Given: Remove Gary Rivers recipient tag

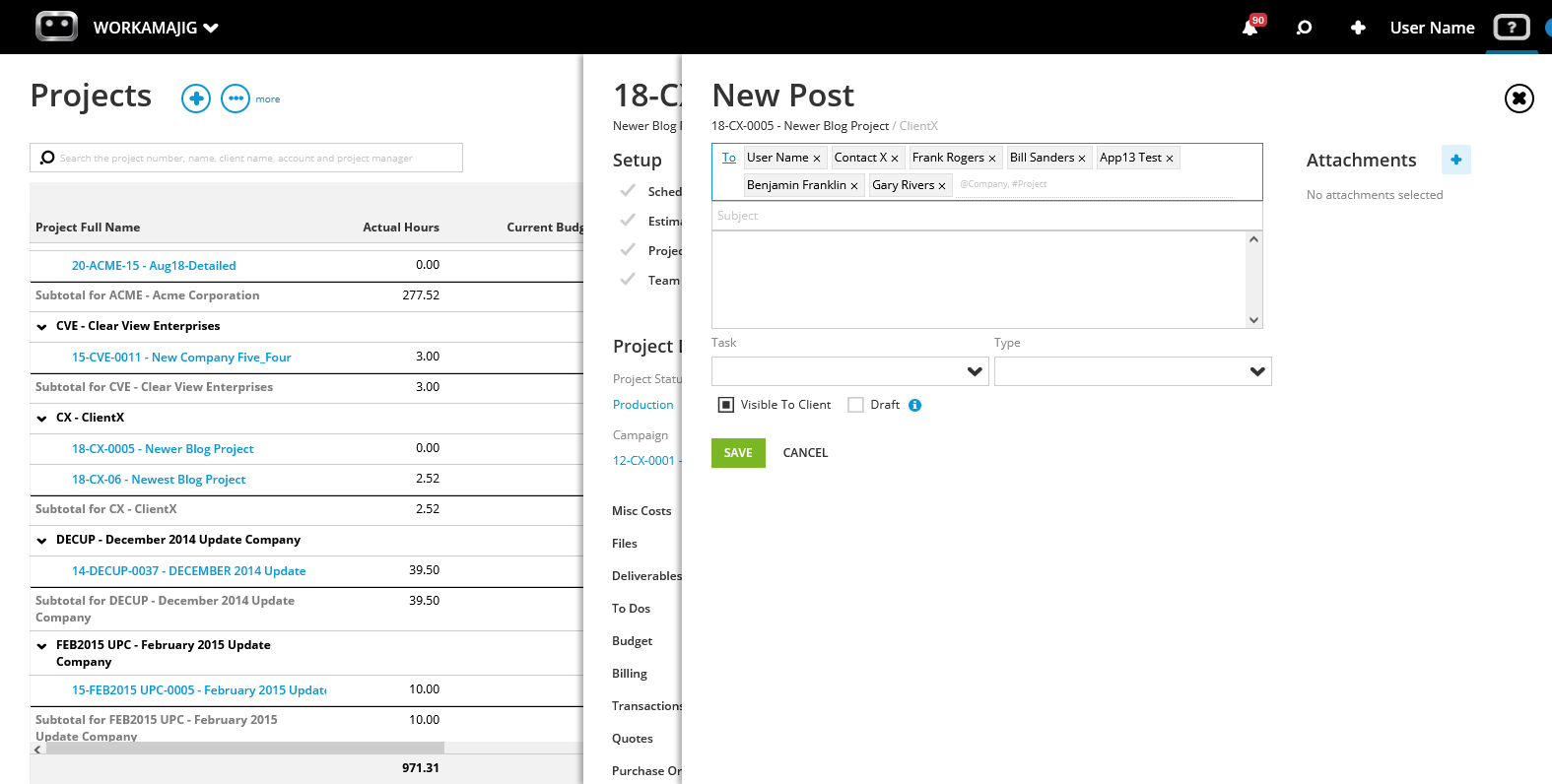Looking at the screenshot, I should click(x=942, y=186).
